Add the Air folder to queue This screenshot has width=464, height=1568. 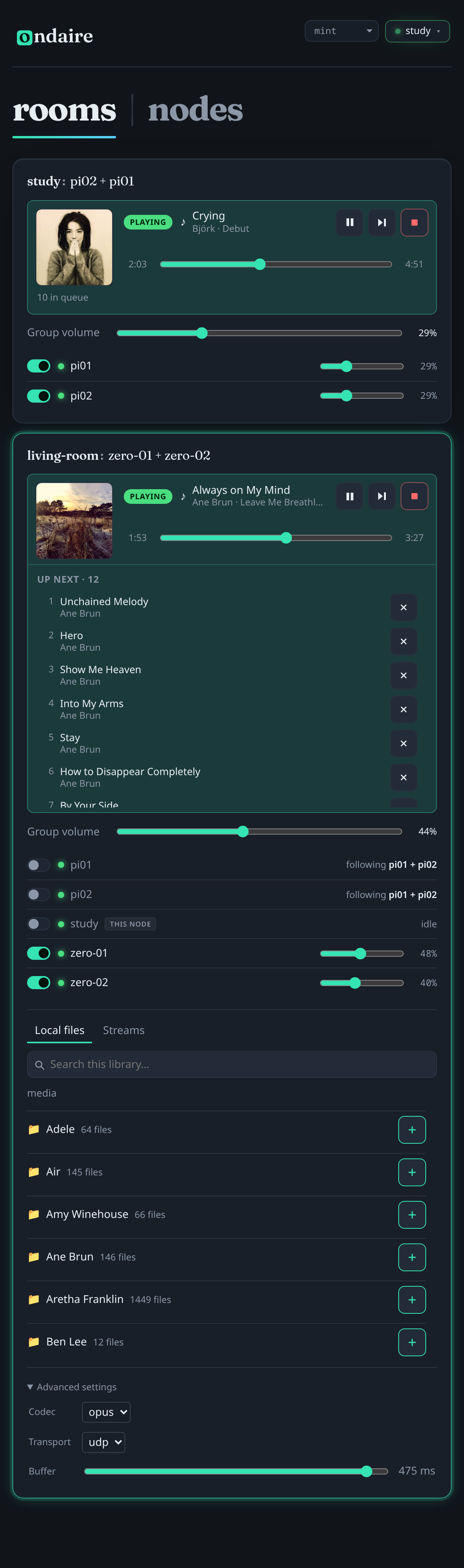tap(412, 1172)
